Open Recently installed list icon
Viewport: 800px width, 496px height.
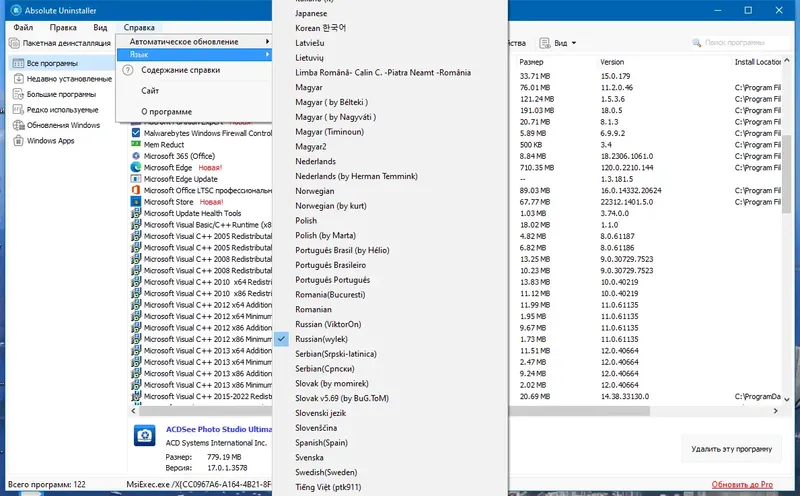pos(18,79)
